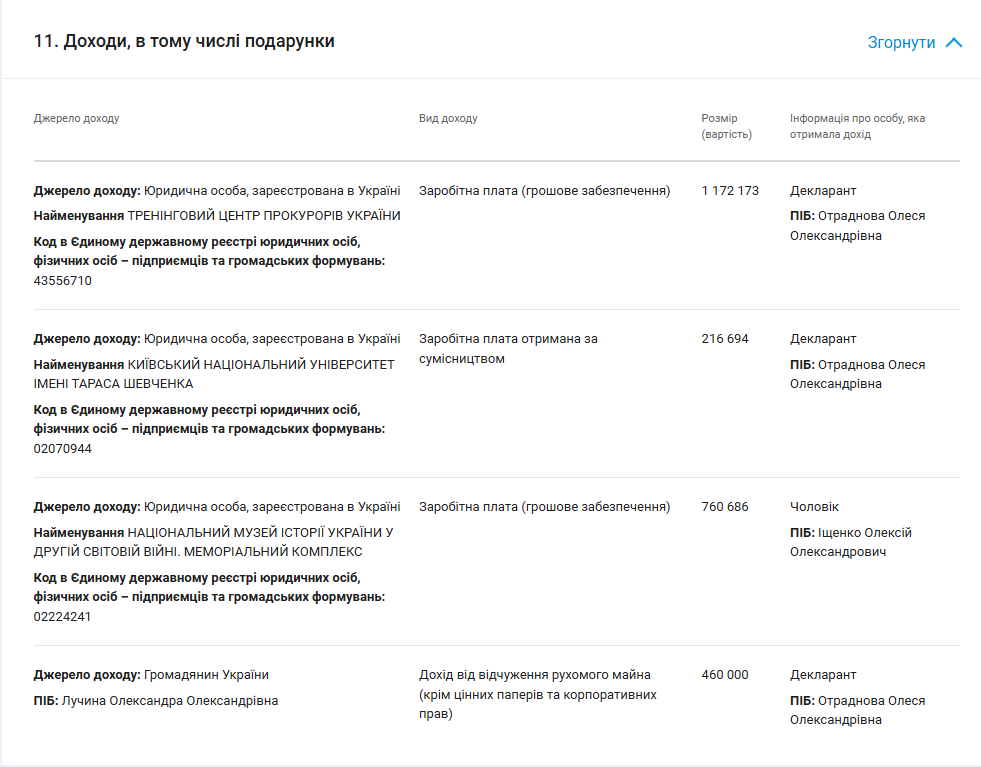Select the КИЇВСЬКИЙ НАЦІОНАЛЬНИЙ УНІВЕРСИТЕТ entry name
Screen dimensions: 981x767
coord(260,364)
